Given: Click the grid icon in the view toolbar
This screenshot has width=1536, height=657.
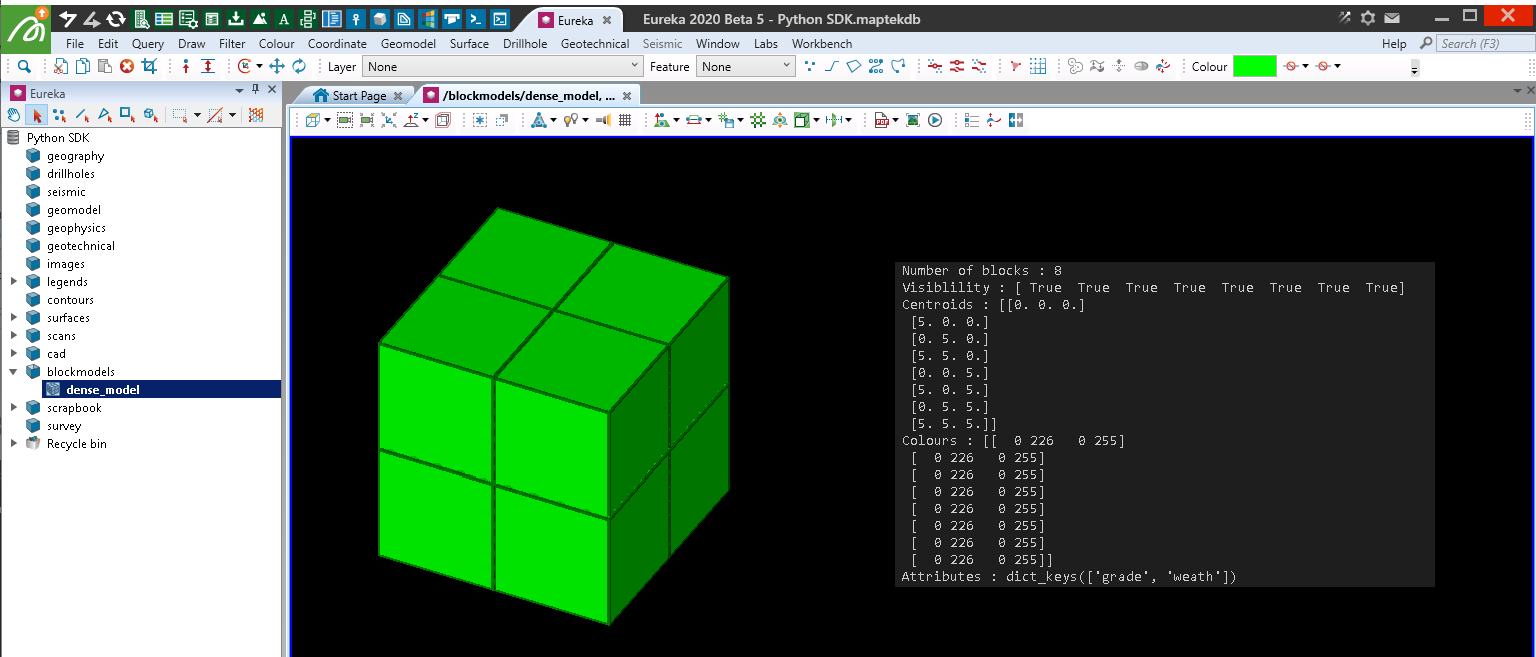Looking at the screenshot, I should (625, 120).
